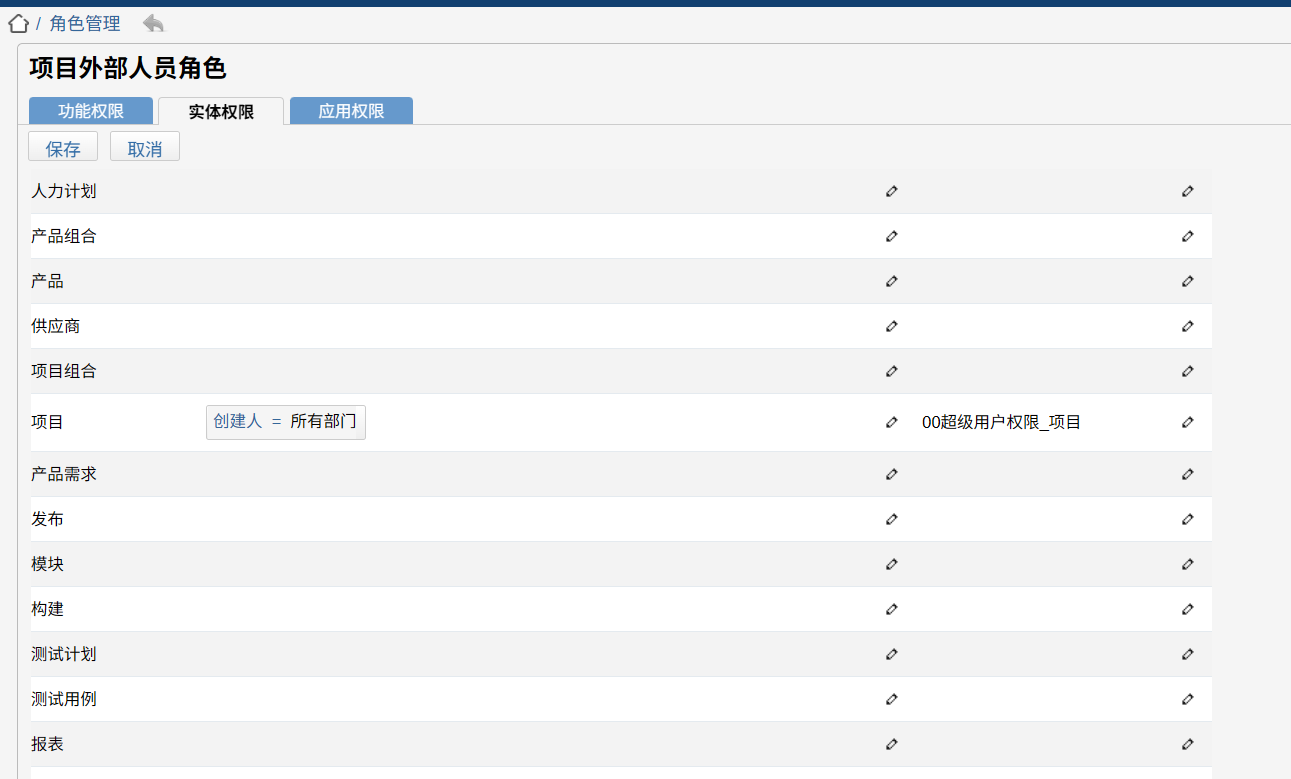Edit first pencil icon in 报表 row
This screenshot has width=1291, height=779.
coord(892,745)
